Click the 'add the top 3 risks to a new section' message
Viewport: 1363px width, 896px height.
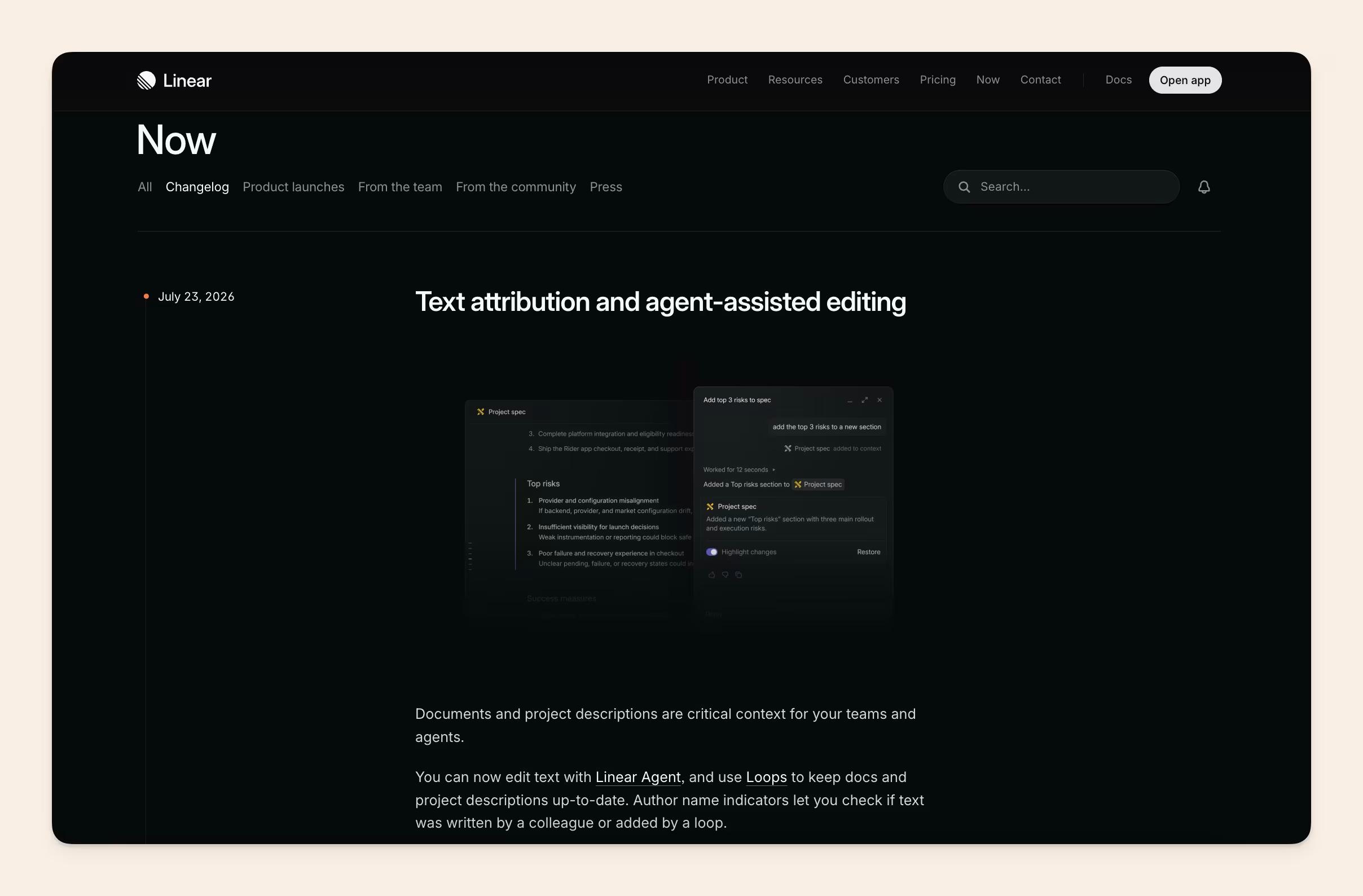coord(826,427)
